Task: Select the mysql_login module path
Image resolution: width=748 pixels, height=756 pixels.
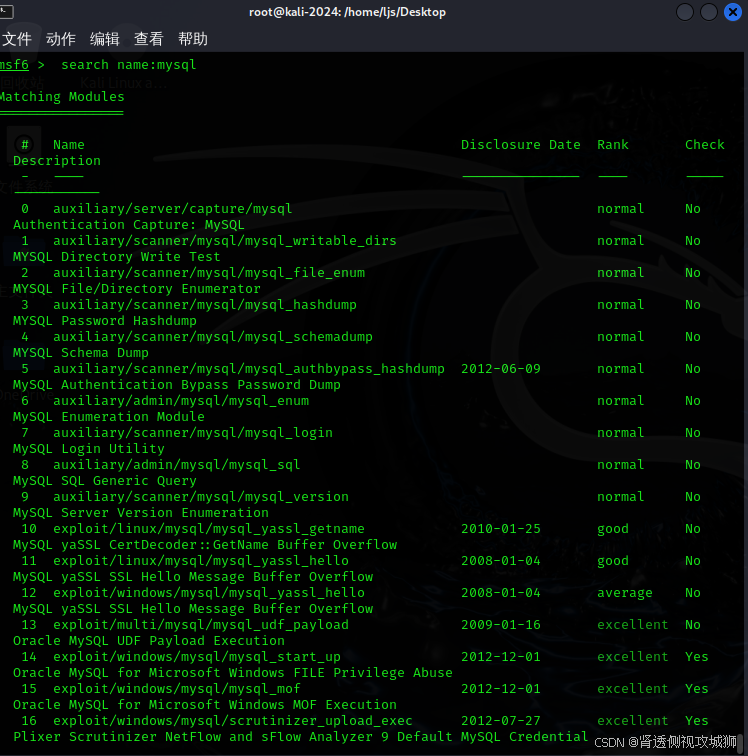Action: pos(193,433)
